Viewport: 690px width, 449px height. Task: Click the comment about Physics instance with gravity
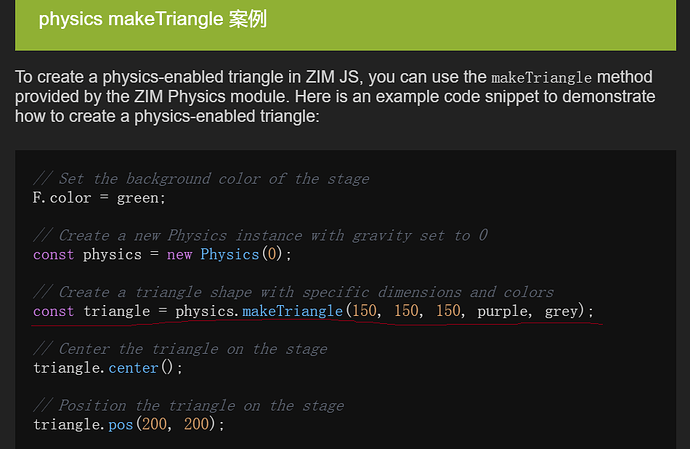click(261, 236)
